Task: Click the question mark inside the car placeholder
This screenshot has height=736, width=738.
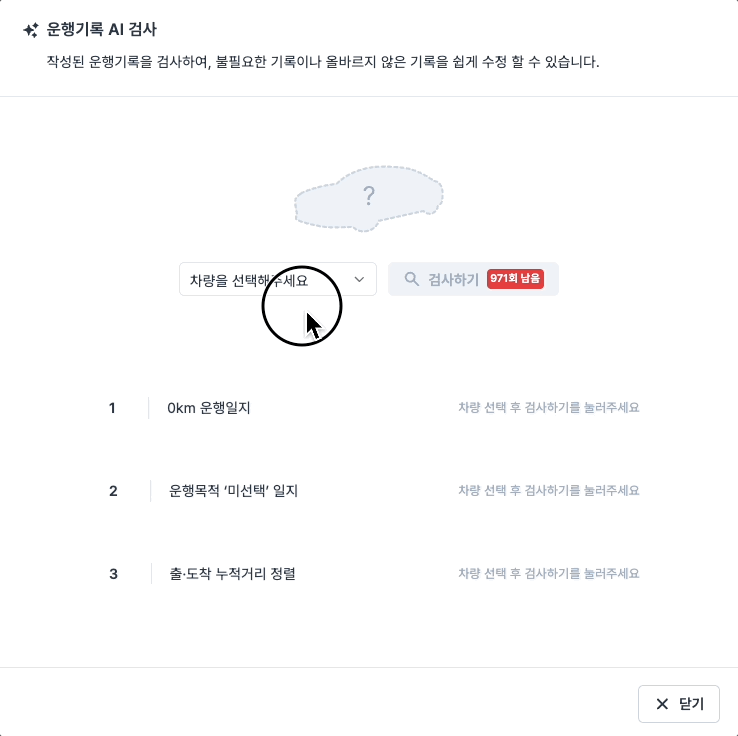Action: click(369, 196)
